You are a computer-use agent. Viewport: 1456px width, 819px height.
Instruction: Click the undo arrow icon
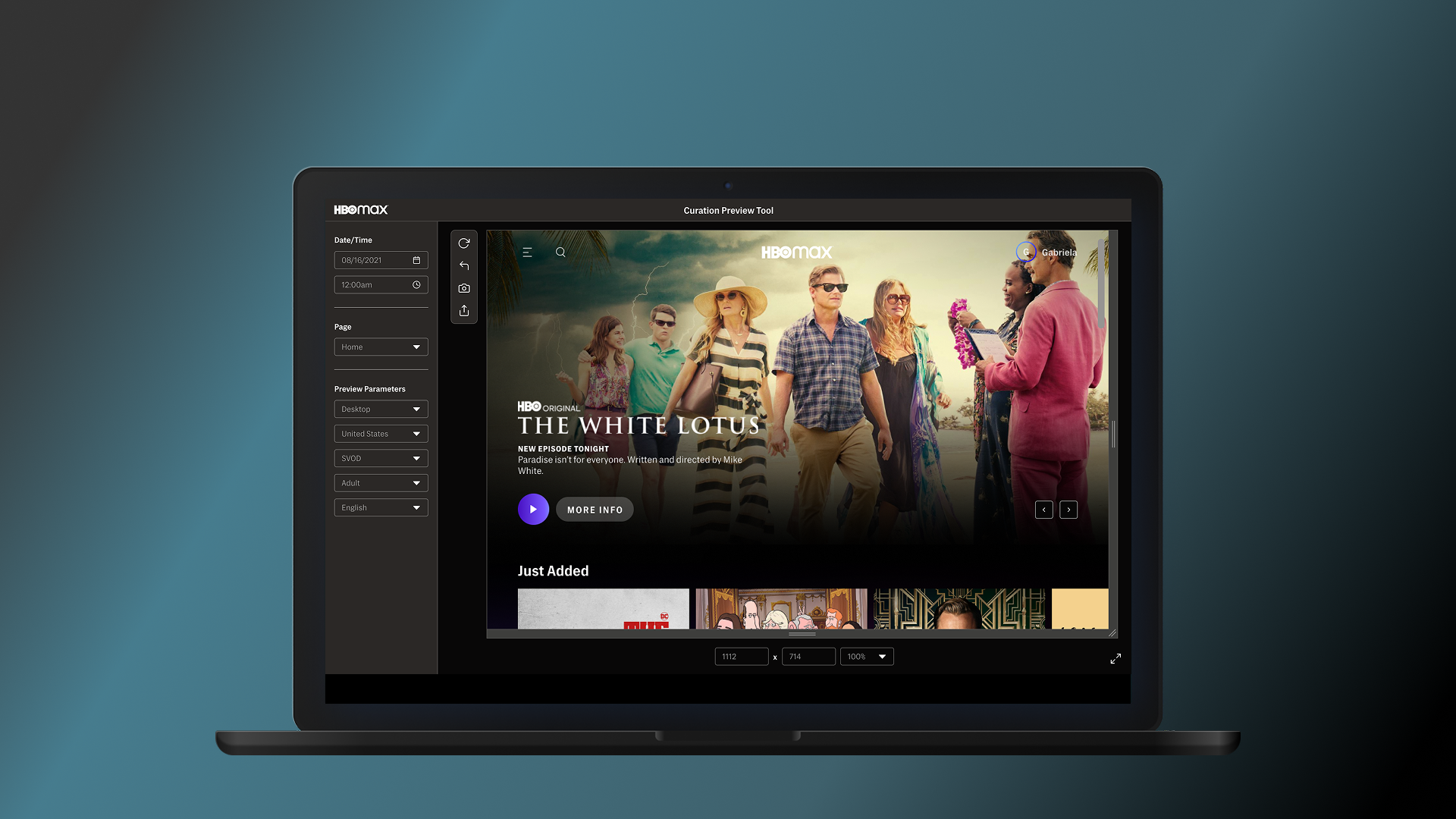pos(464,265)
